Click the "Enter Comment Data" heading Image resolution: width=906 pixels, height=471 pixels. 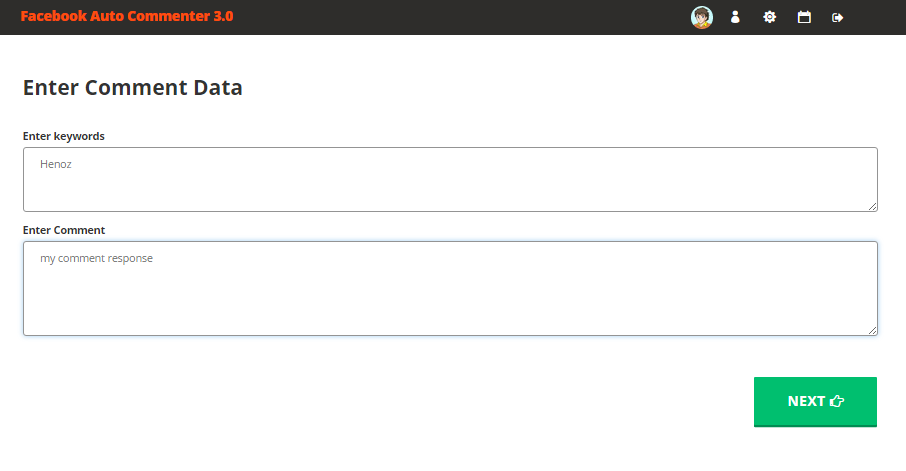coord(132,87)
